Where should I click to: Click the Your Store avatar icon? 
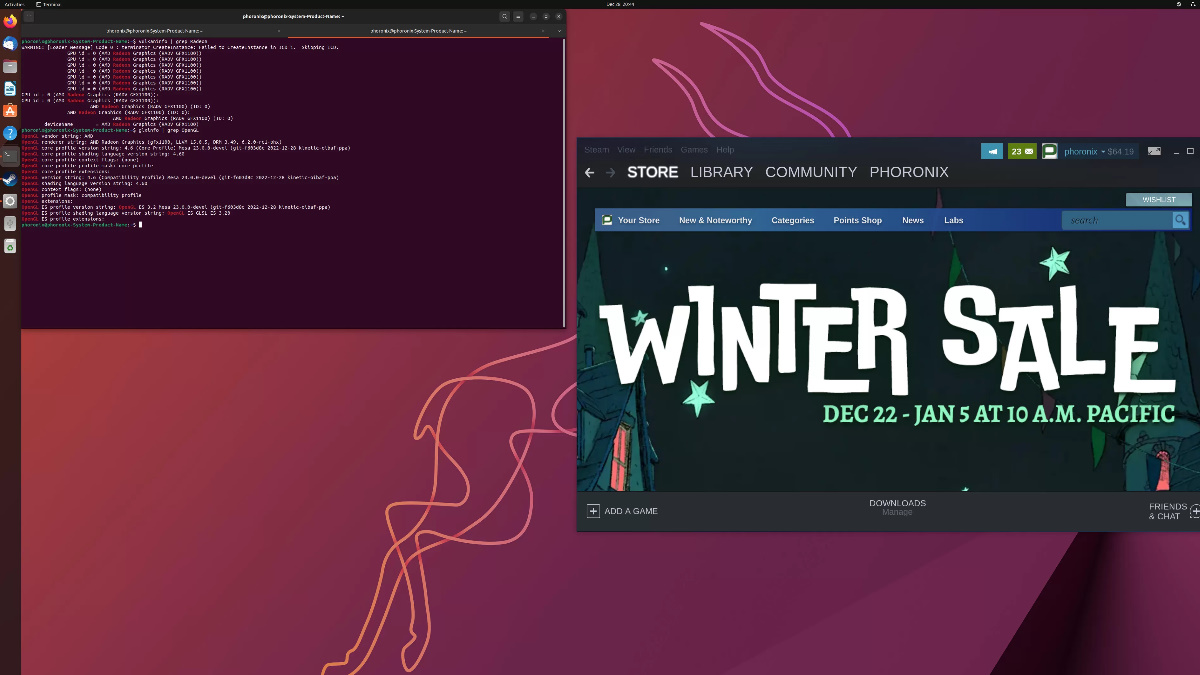[x=607, y=220]
